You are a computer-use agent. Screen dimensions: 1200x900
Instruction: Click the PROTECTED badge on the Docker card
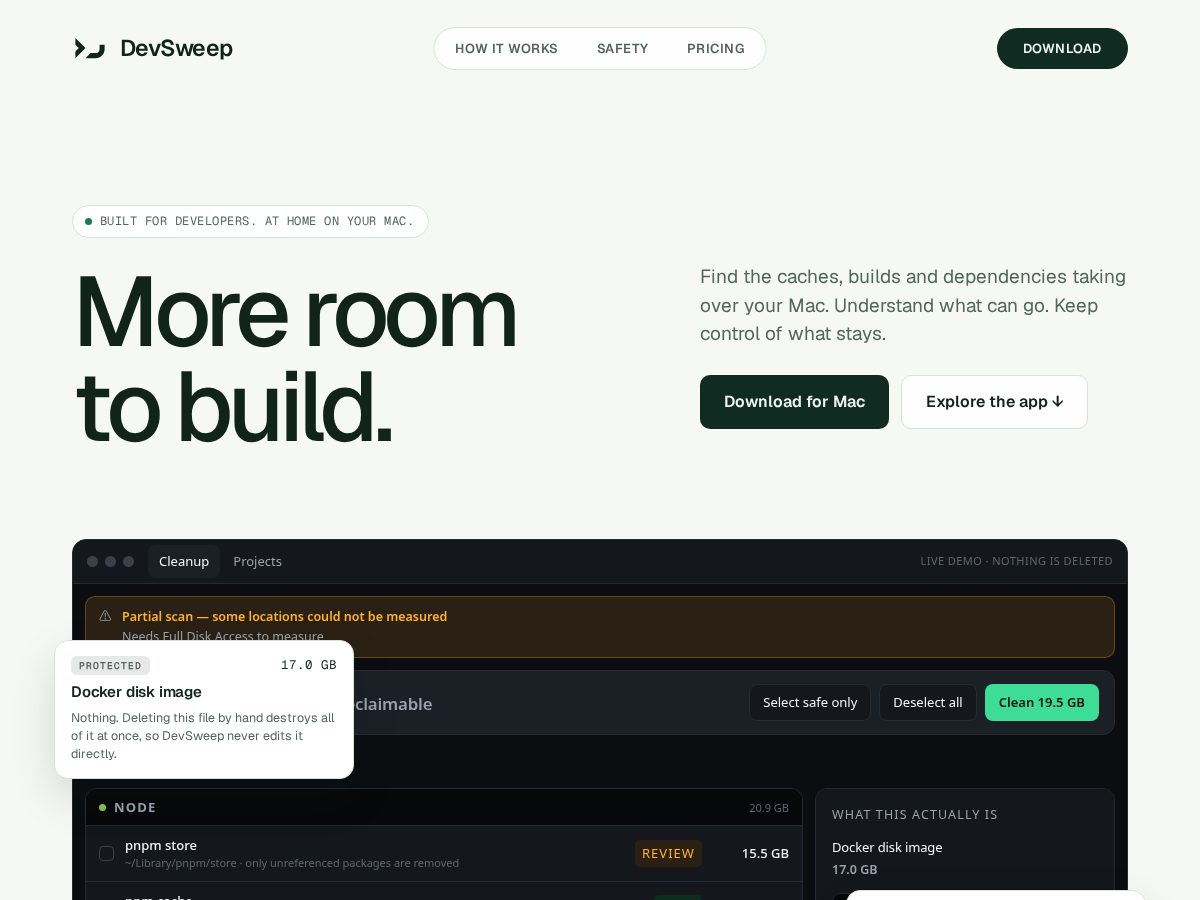pyautogui.click(x=110, y=665)
